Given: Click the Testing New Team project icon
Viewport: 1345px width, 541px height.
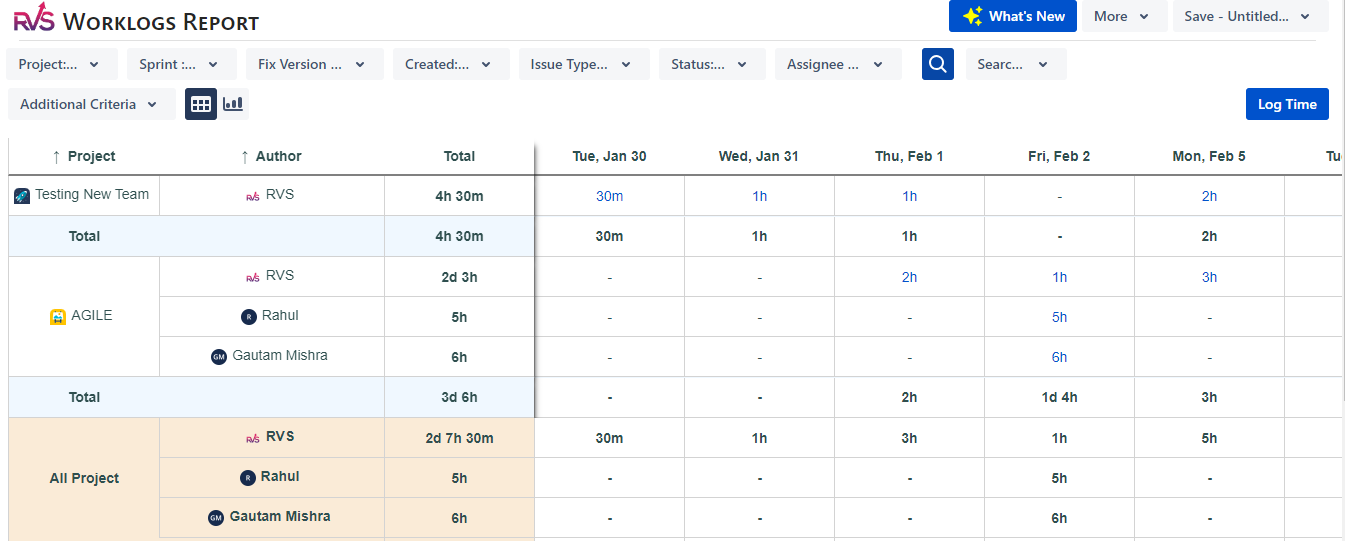Looking at the screenshot, I should click(22, 196).
